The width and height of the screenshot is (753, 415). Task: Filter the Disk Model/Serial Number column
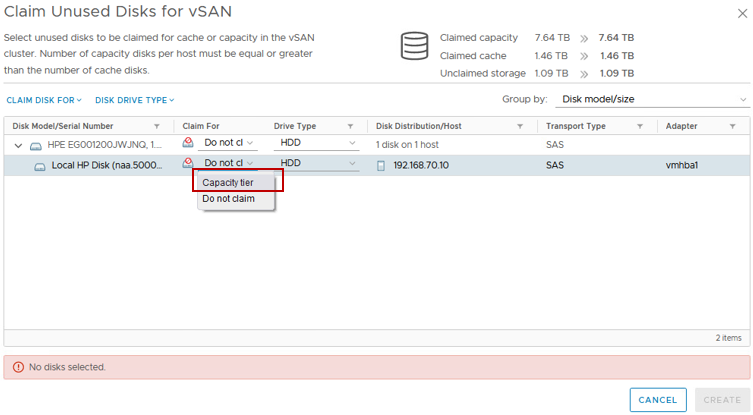tap(157, 126)
